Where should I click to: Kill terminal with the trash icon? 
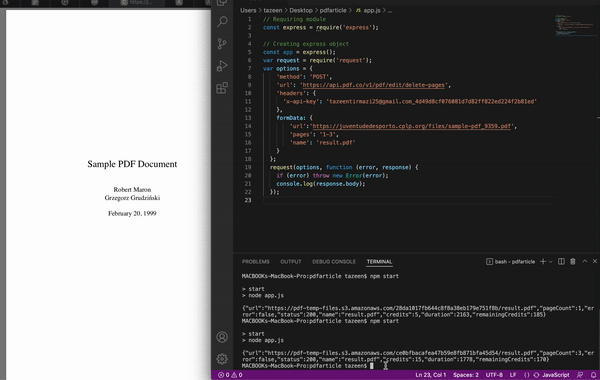click(572, 261)
